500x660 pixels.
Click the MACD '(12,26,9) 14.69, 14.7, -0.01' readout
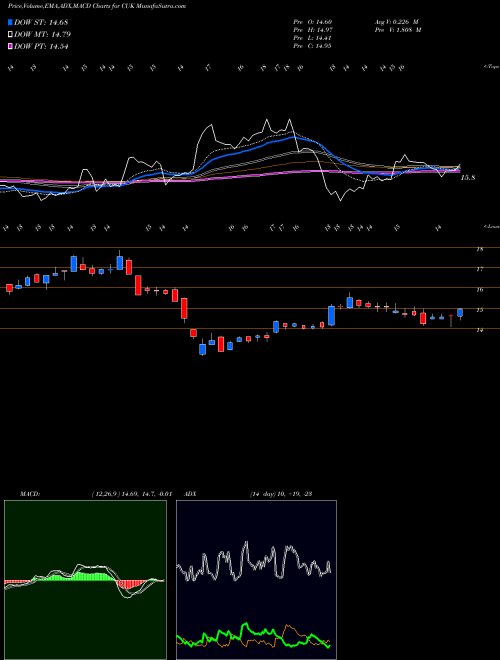pos(131,494)
